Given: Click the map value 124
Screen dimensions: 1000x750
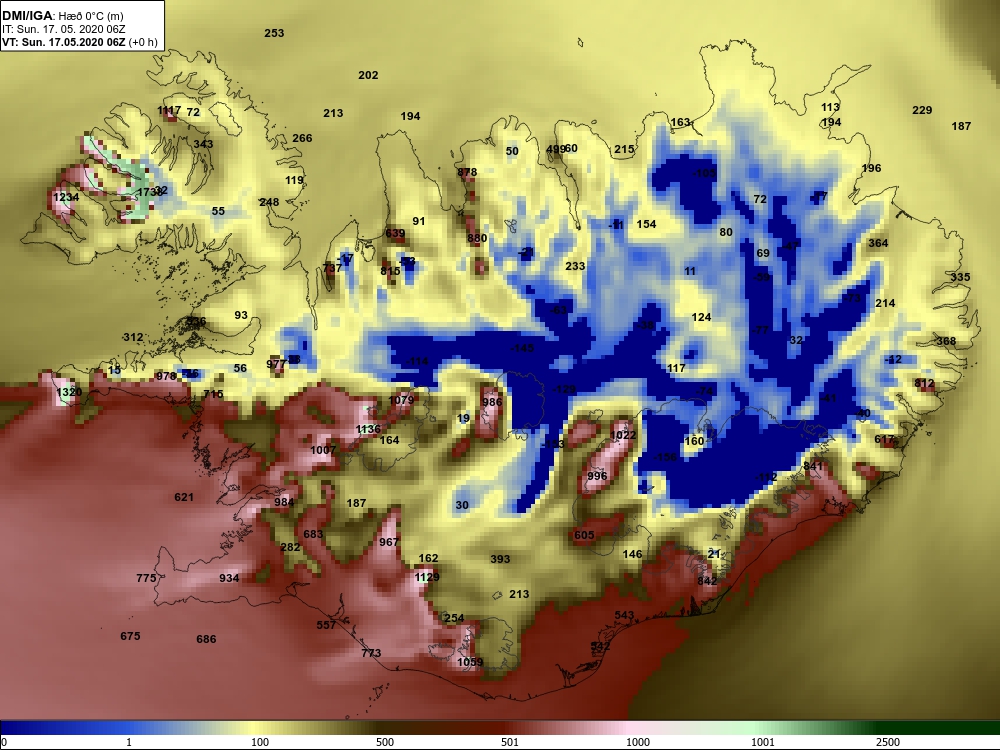Looking at the screenshot, I should 701,318.
